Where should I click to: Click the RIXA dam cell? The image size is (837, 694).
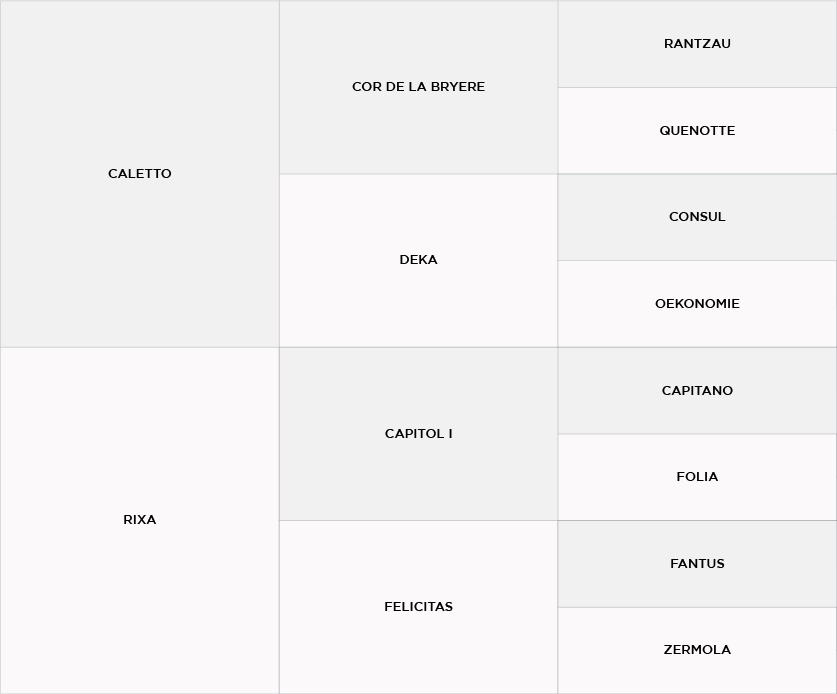139,520
